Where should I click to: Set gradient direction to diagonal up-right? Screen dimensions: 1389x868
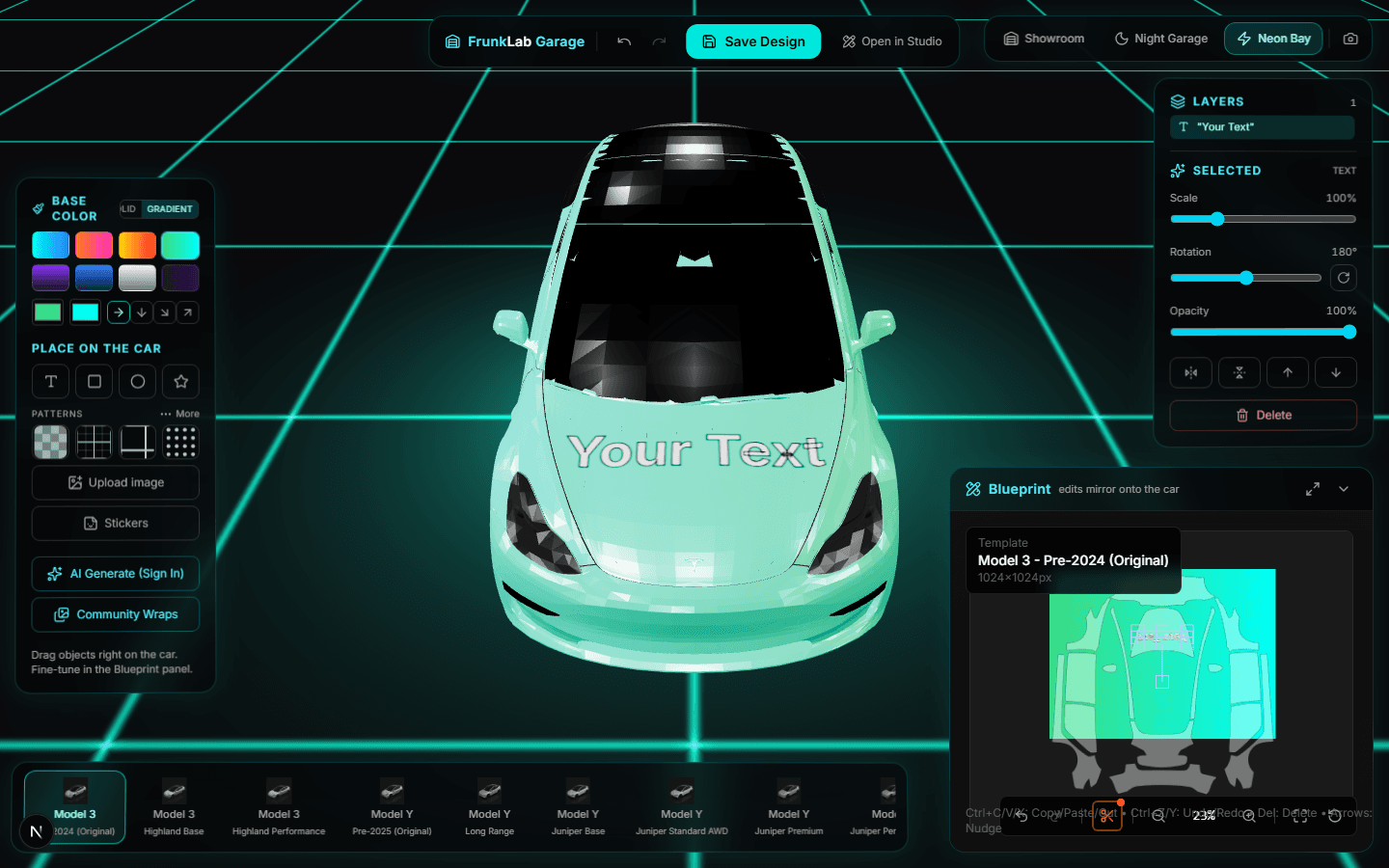(188, 312)
